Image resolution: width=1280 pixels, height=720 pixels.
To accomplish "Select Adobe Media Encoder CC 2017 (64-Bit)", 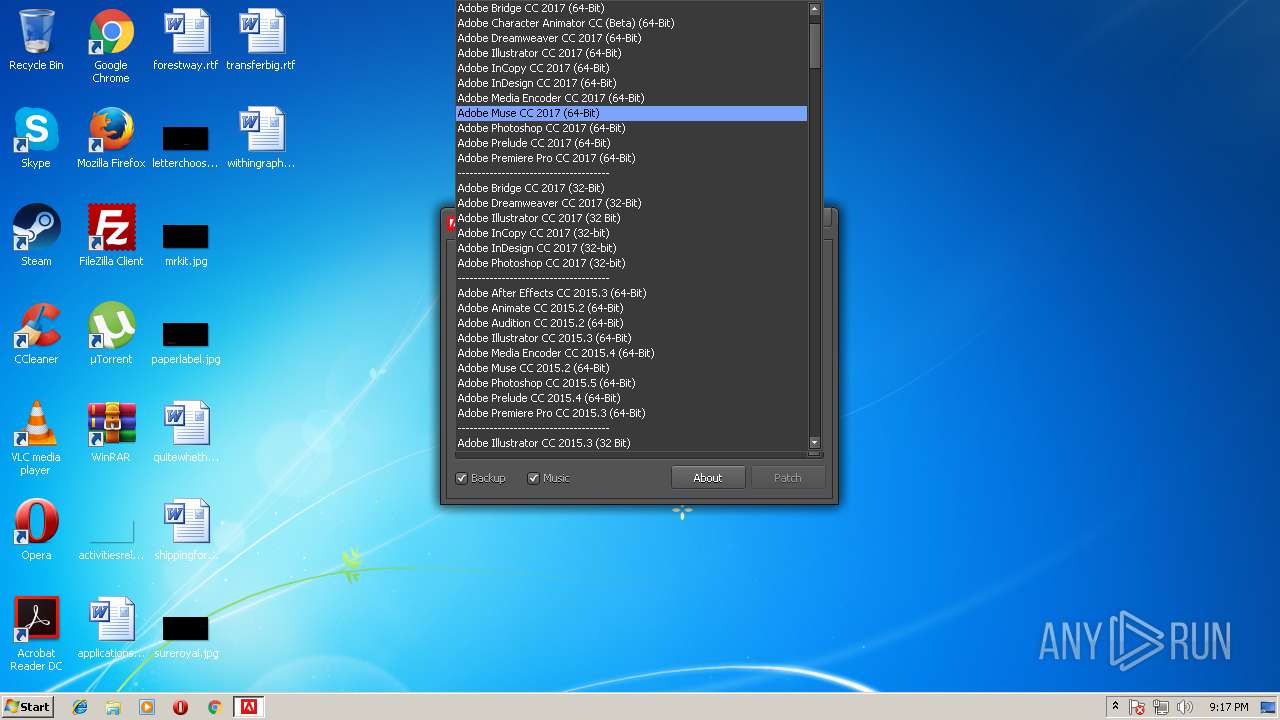I will pyautogui.click(x=631, y=98).
